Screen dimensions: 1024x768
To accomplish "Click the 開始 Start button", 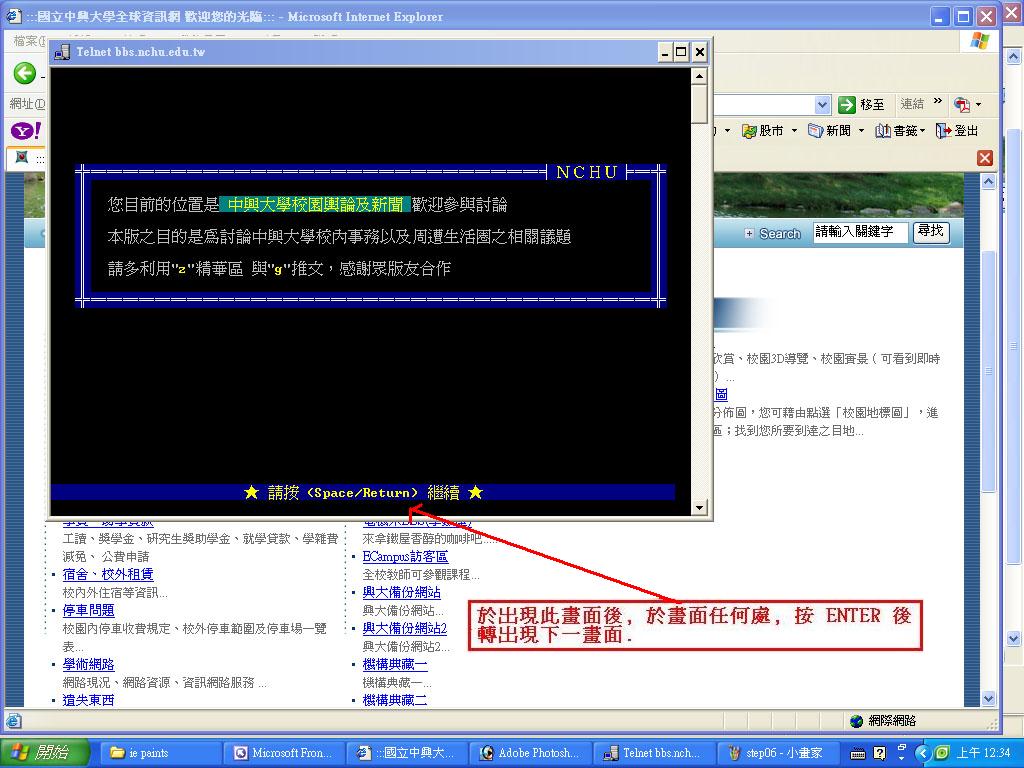I will [44, 752].
